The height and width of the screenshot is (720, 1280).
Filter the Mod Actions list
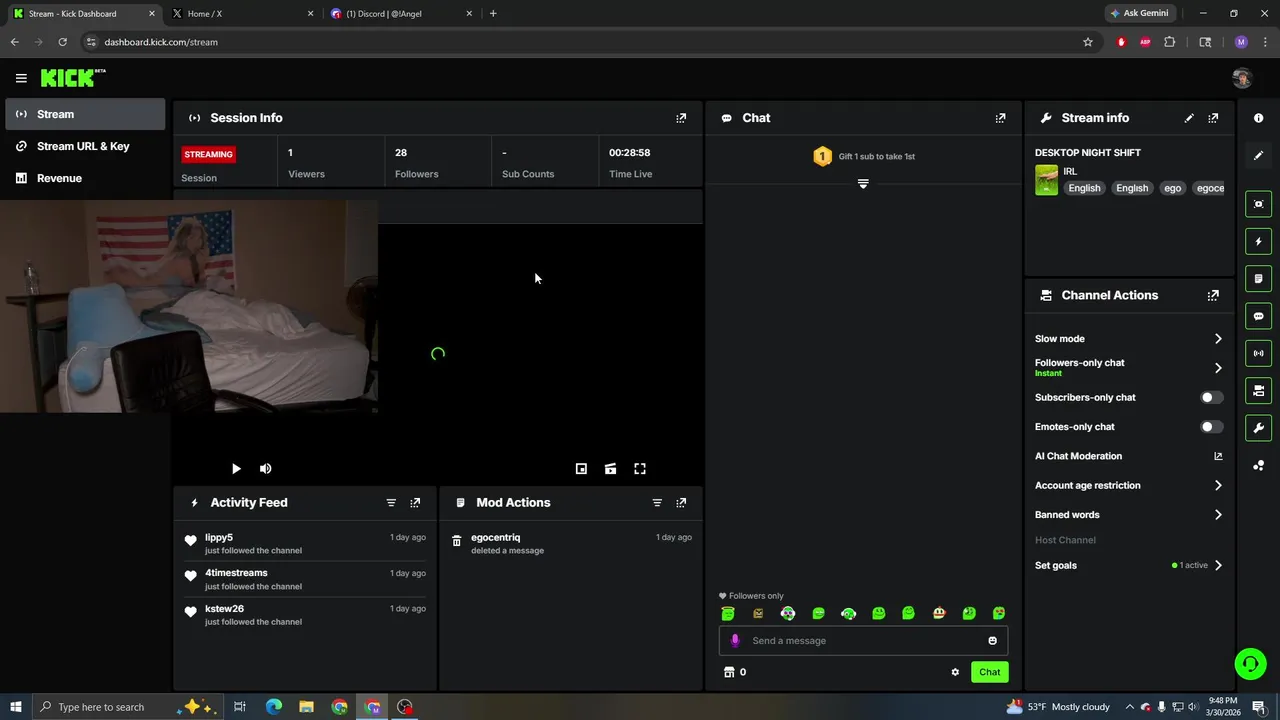pyautogui.click(x=657, y=503)
